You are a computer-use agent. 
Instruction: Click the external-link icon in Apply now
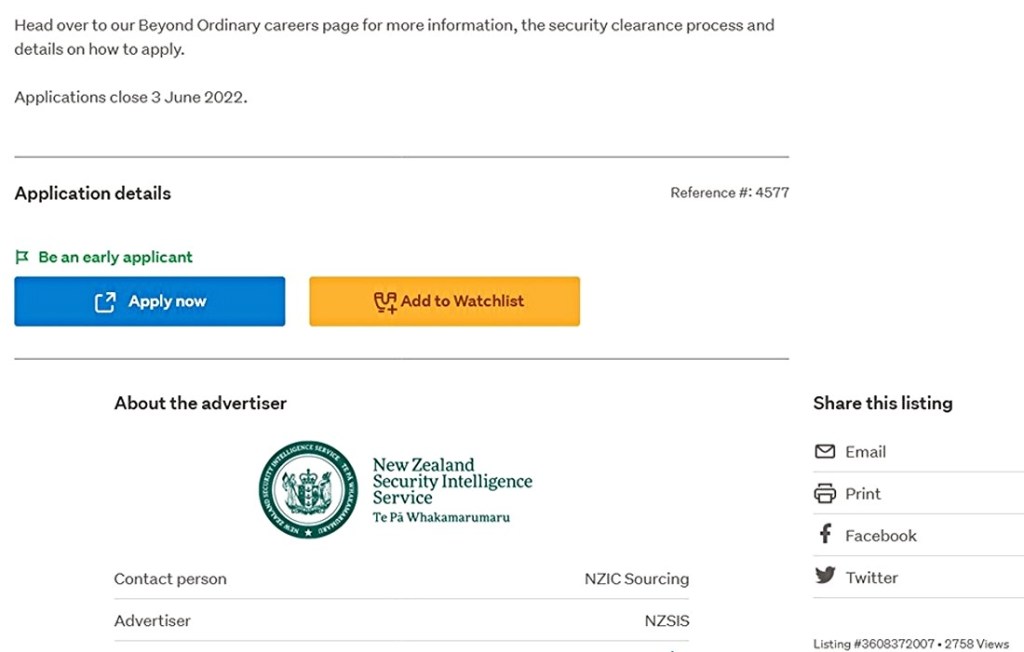105,302
